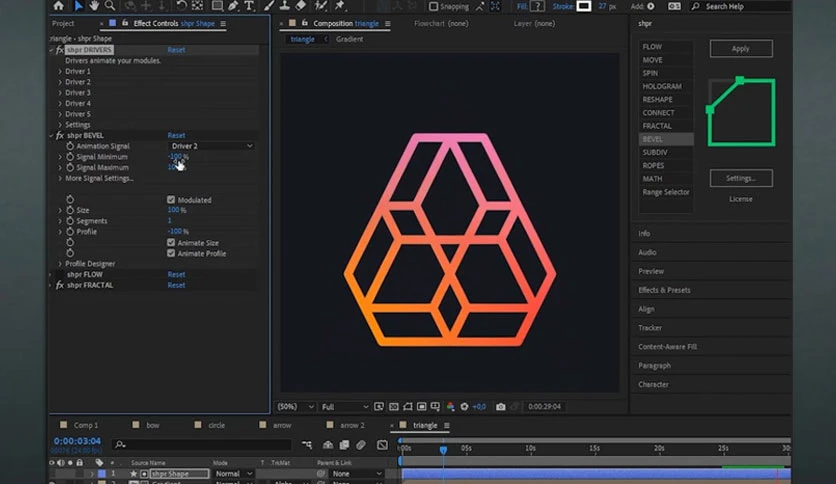Select the Brush tool
Screen dimensions: 836x484
click(269, 6)
